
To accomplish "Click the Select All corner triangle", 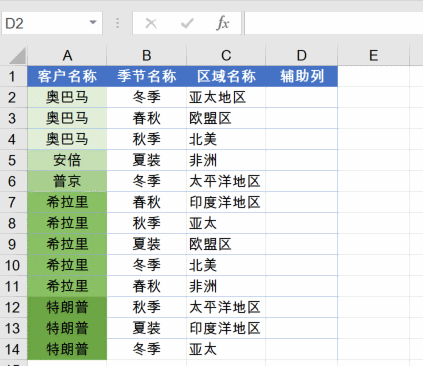I will click(18, 56).
